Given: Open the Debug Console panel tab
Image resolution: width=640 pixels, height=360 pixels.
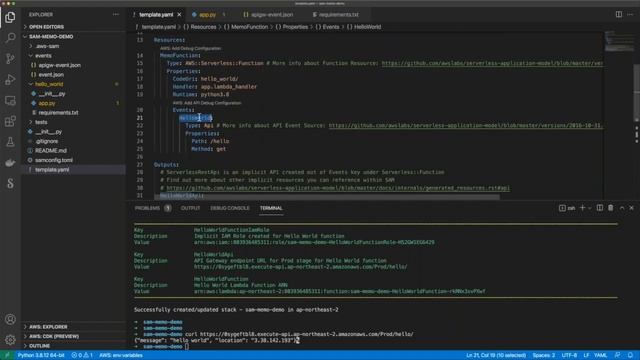Looking at the screenshot, I should 230,208.
